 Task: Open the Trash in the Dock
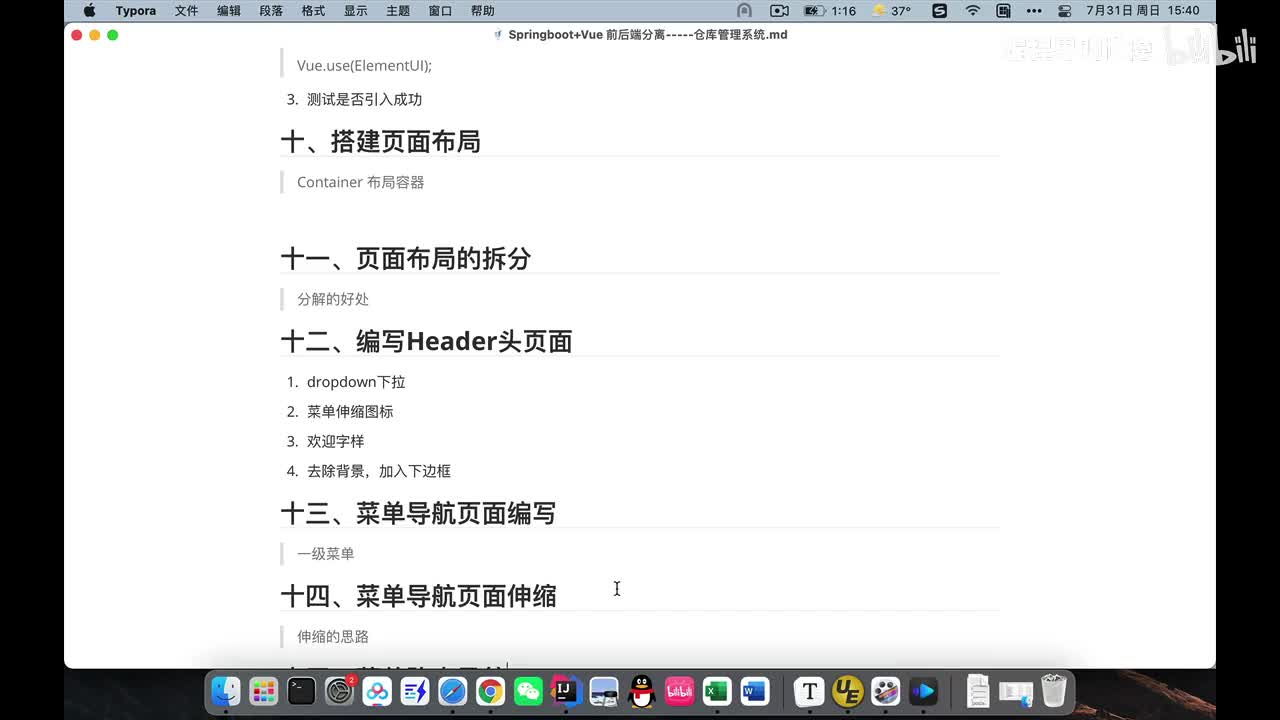pyautogui.click(x=1054, y=691)
